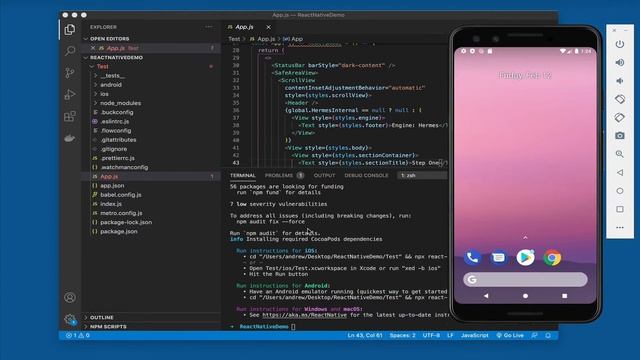Viewport: 640px width, 360px height.
Task: Rotate emulator right icon
Action: click(620, 118)
